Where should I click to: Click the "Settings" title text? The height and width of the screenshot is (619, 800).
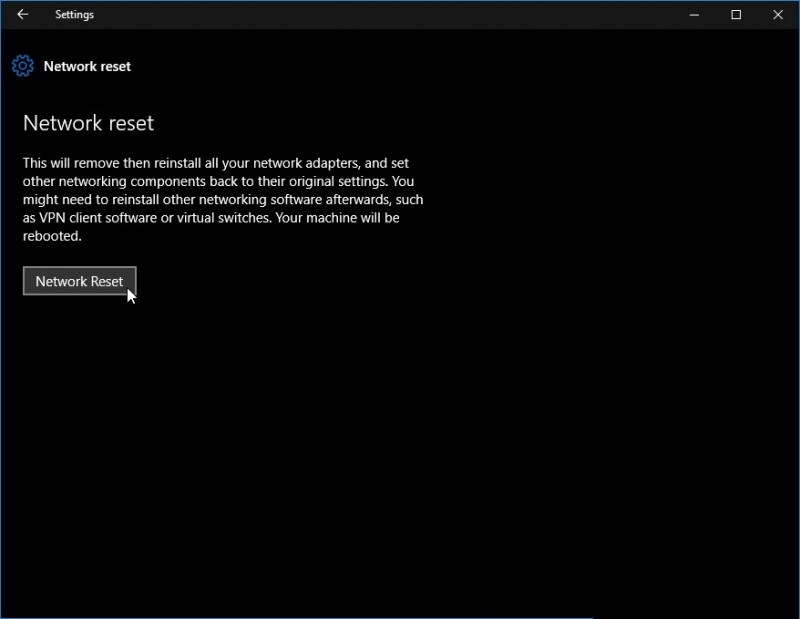(75, 15)
